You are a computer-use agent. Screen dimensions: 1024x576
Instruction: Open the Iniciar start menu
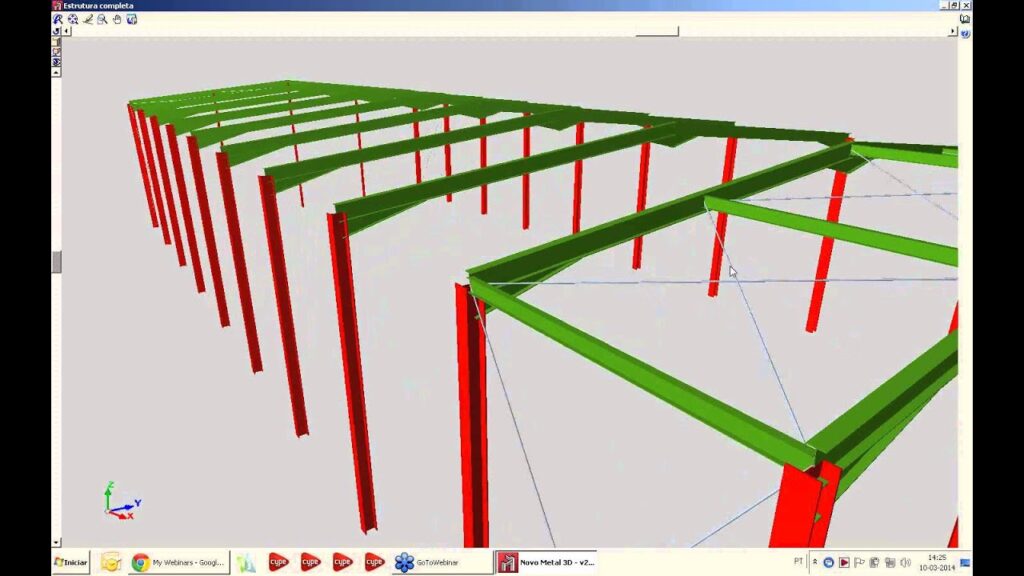click(71, 562)
